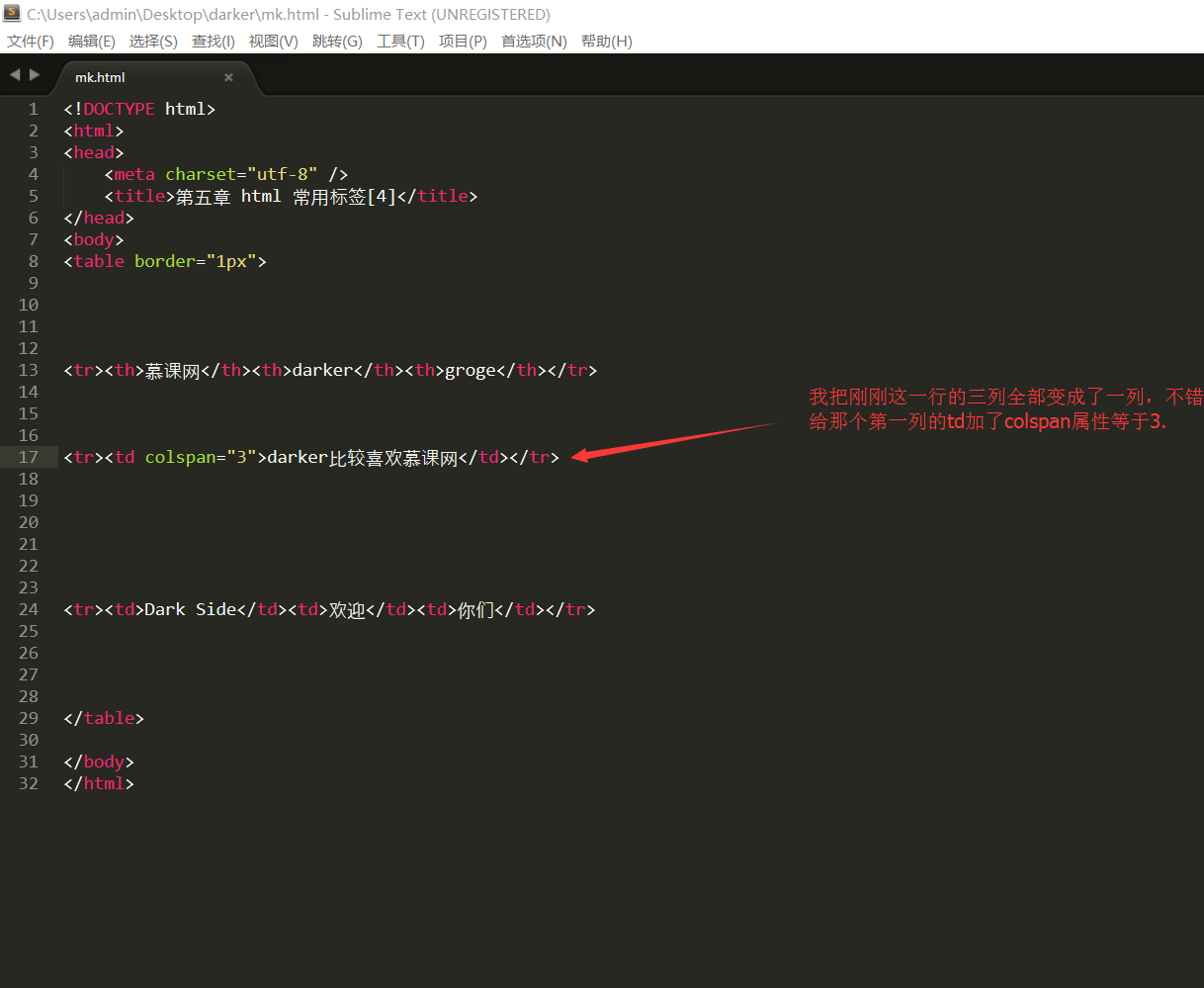Click line number 1 in gutter
The image size is (1204, 988).
[x=33, y=109]
